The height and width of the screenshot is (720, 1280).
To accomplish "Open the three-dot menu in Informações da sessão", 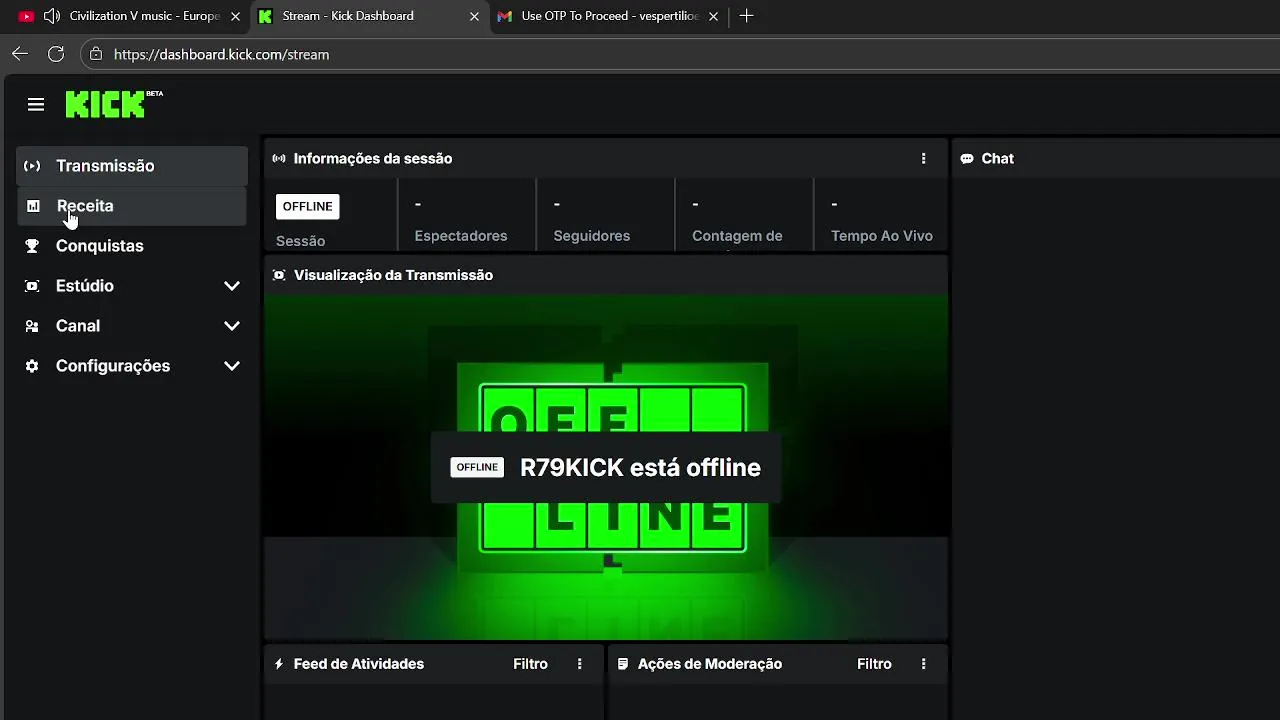I will coord(923,158).
